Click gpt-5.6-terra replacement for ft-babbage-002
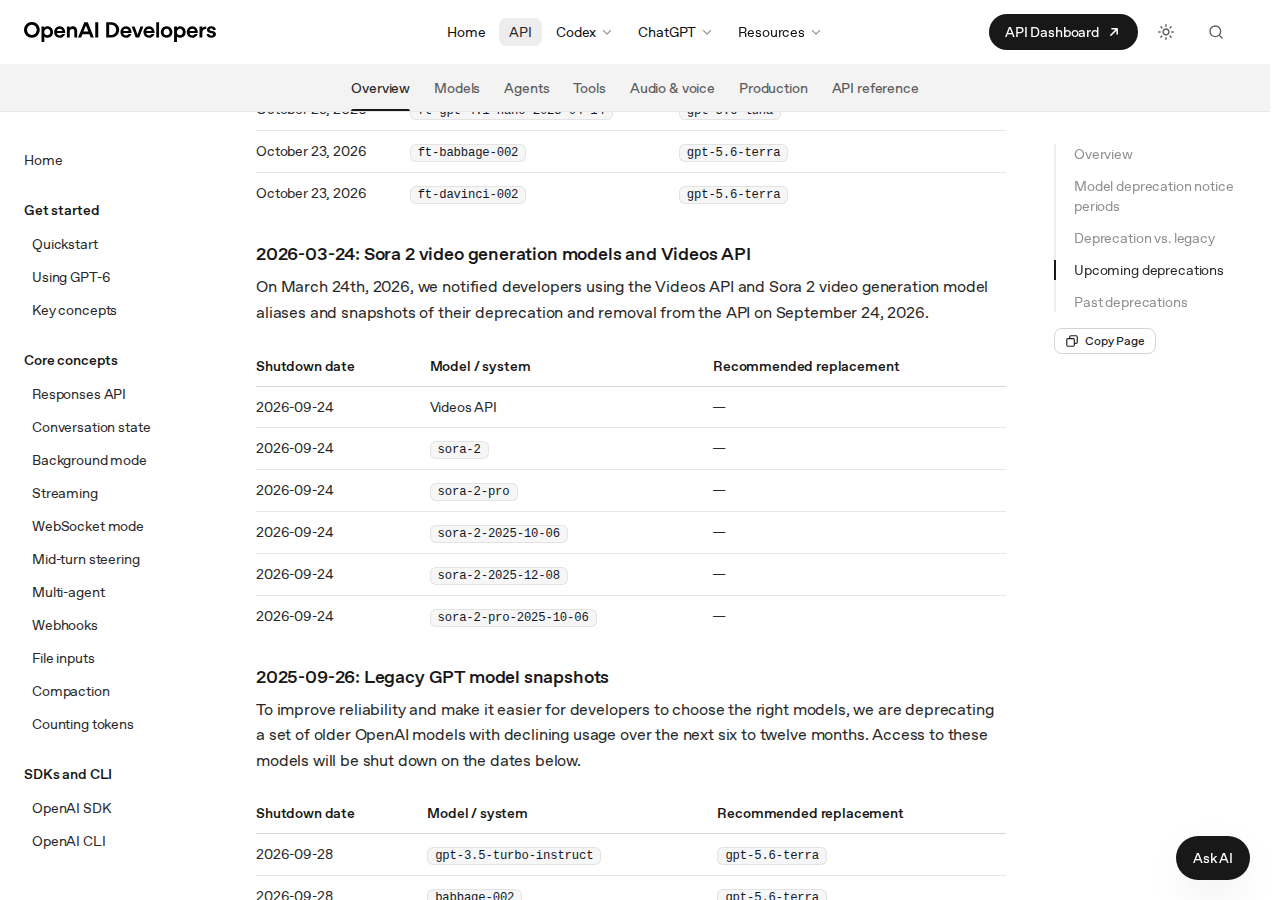Screen dimensions: 1280x900 [x=733, y=153]
